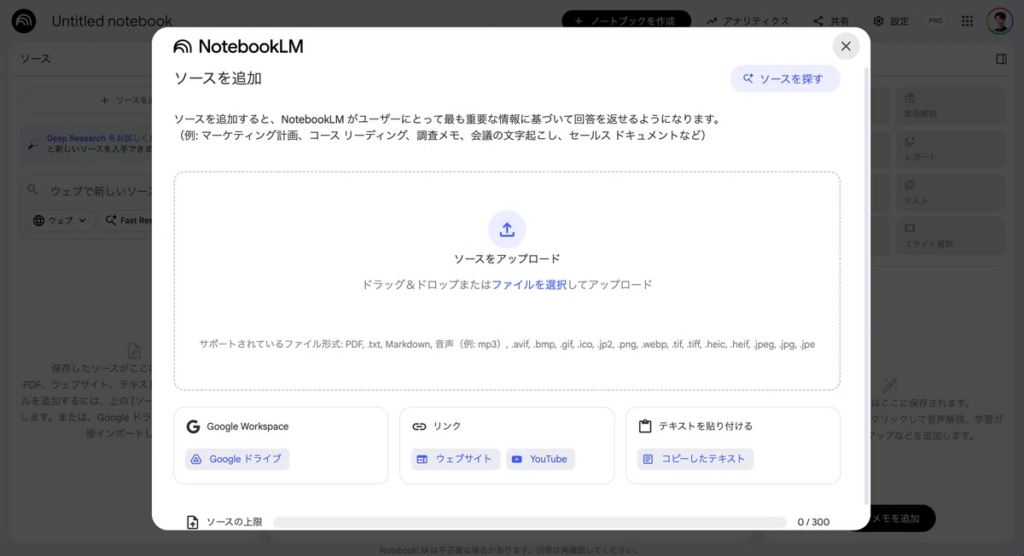Close the add source dialog
Image resolution: width=1024 pixels, height=556 pixels.
845,46
